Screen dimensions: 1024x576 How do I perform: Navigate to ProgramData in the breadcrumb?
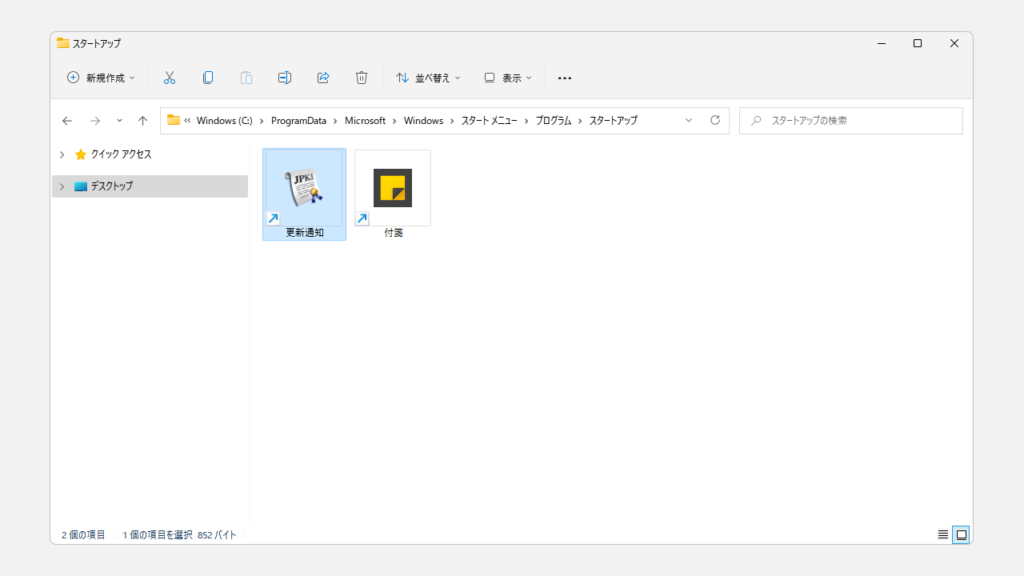tap(298, 120)
